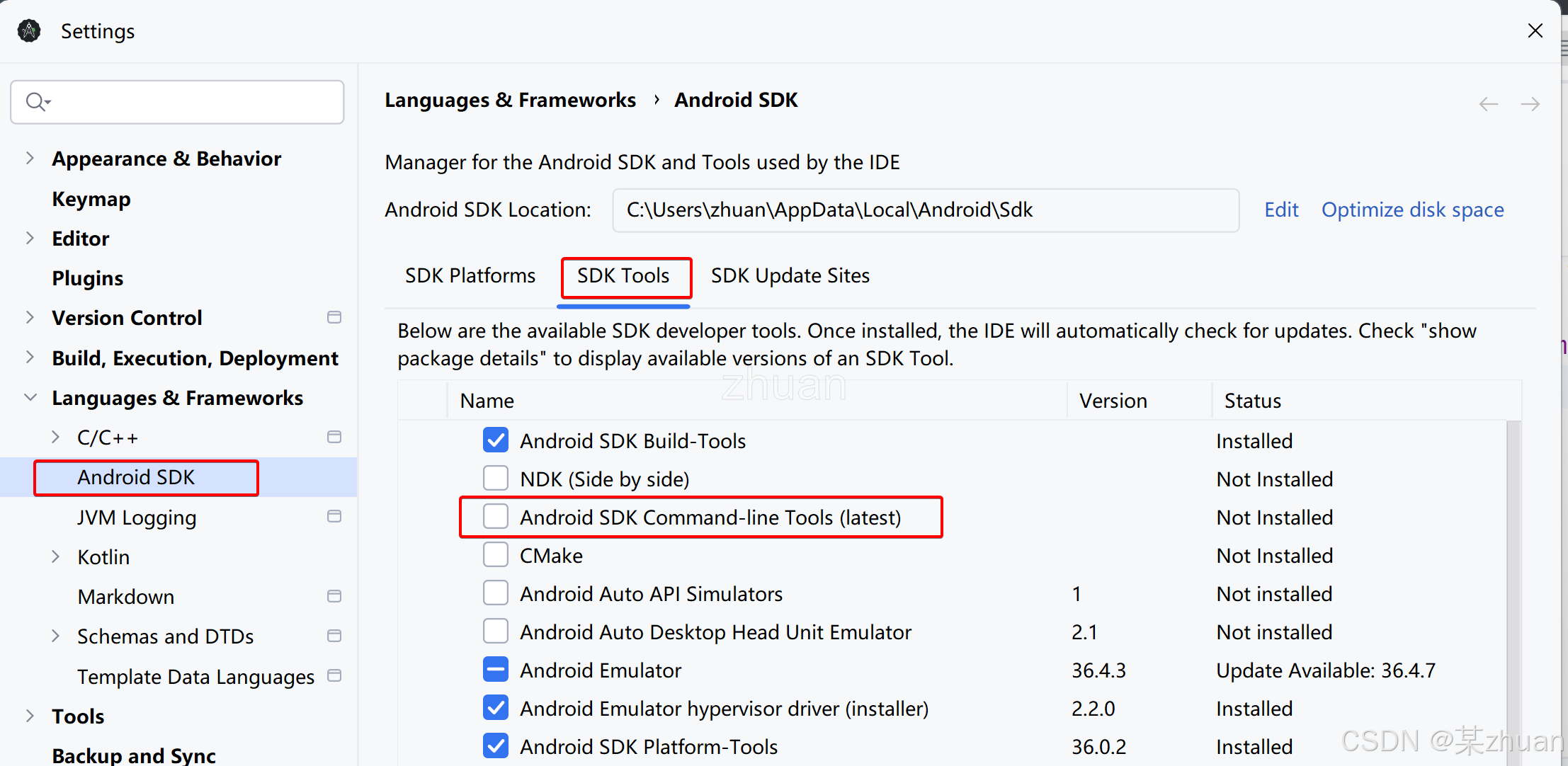Click project-level icon beside Markdown

click(x=334, y=596)
